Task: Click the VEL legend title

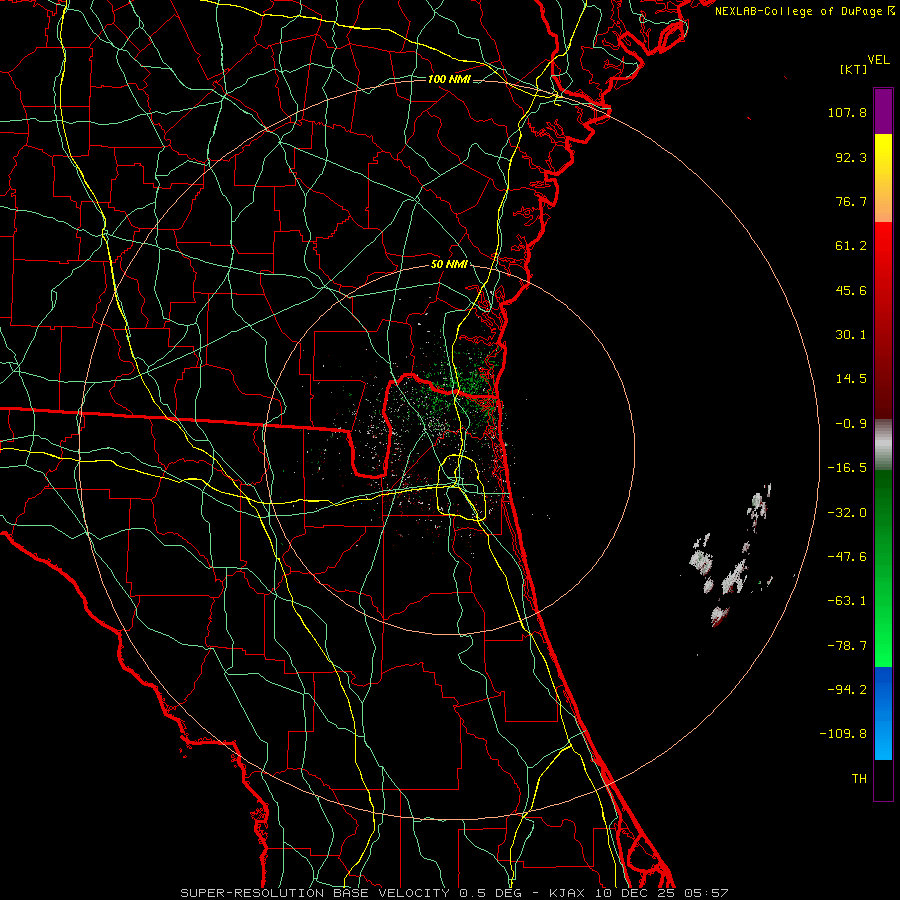Action: [x=878, y=60]
